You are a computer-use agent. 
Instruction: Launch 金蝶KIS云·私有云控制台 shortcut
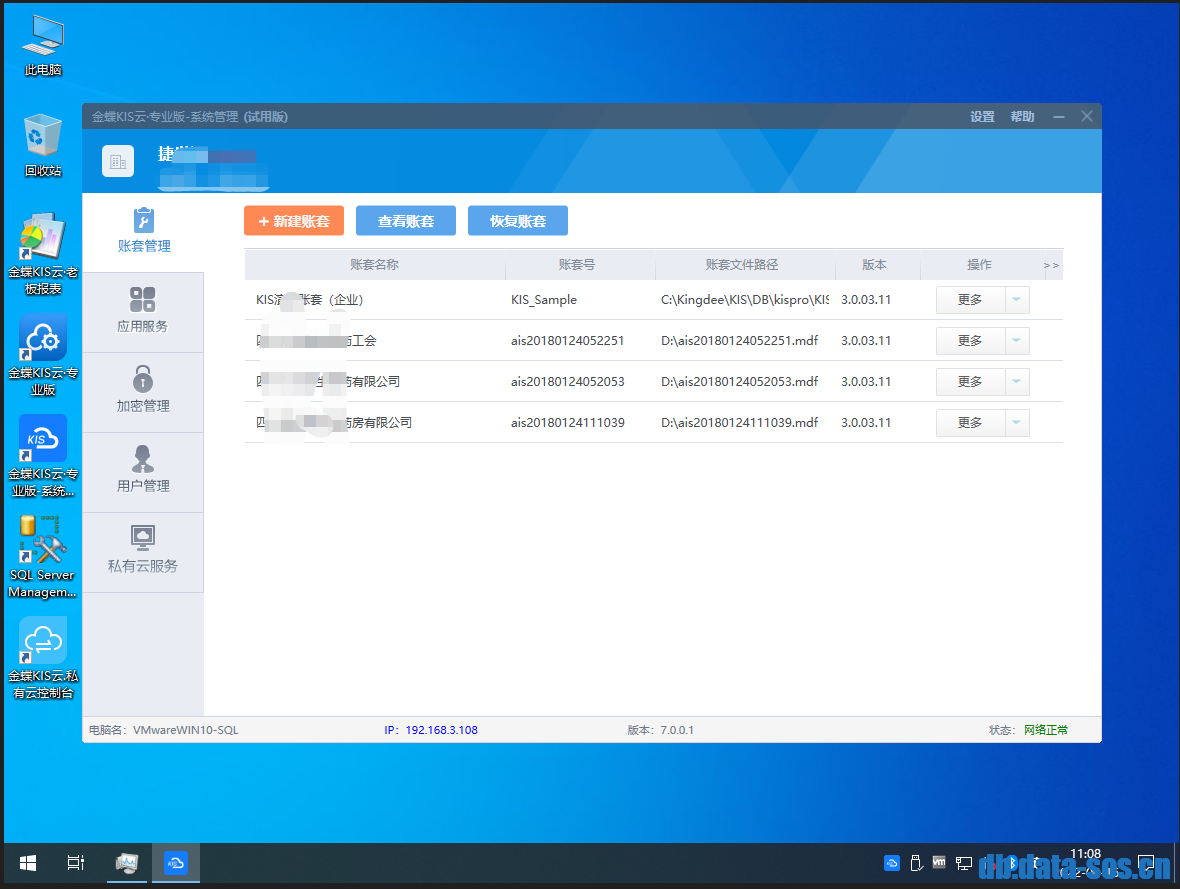43,658
